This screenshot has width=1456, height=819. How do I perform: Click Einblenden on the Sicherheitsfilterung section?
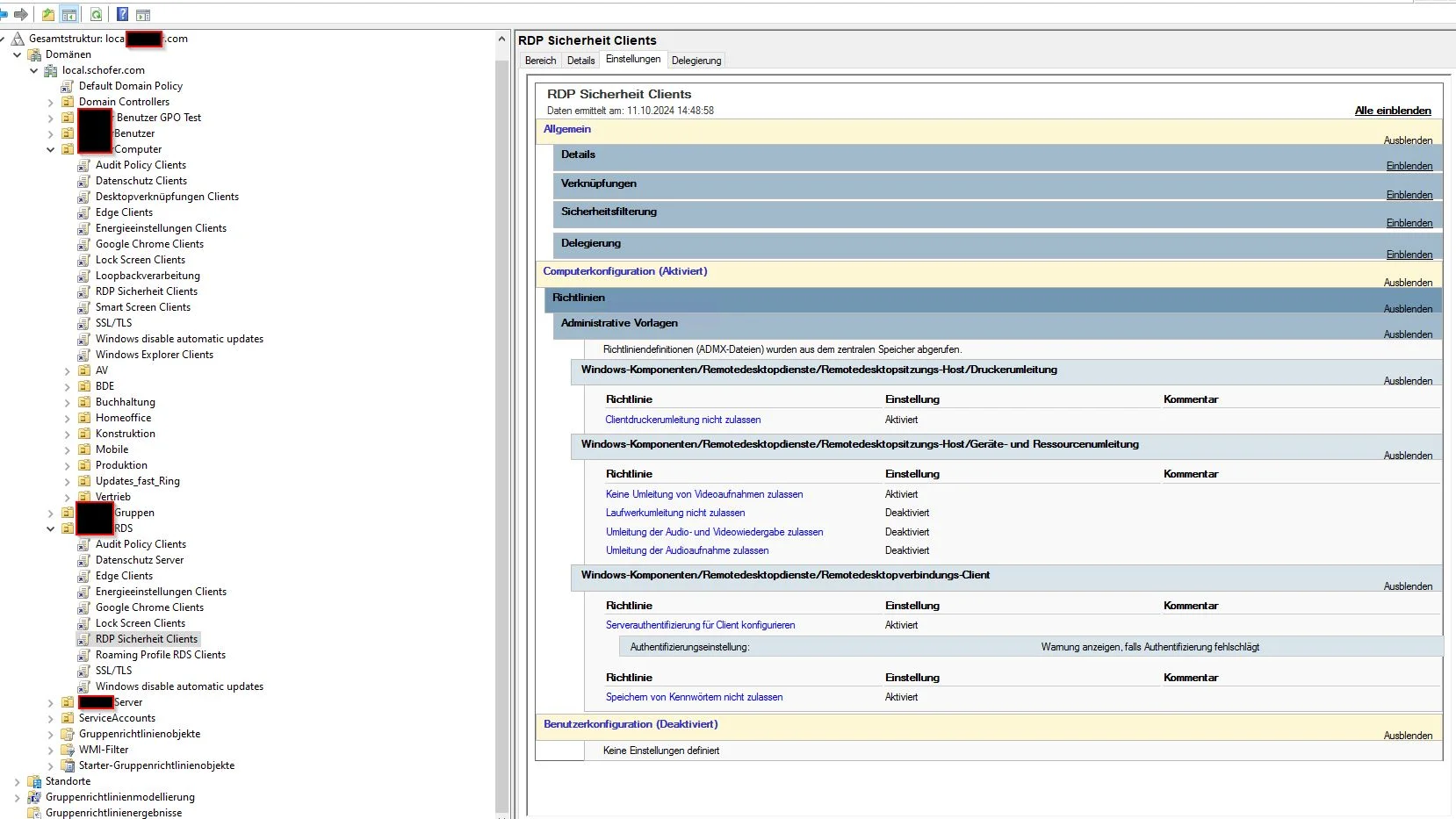[x=1409, y=223]
